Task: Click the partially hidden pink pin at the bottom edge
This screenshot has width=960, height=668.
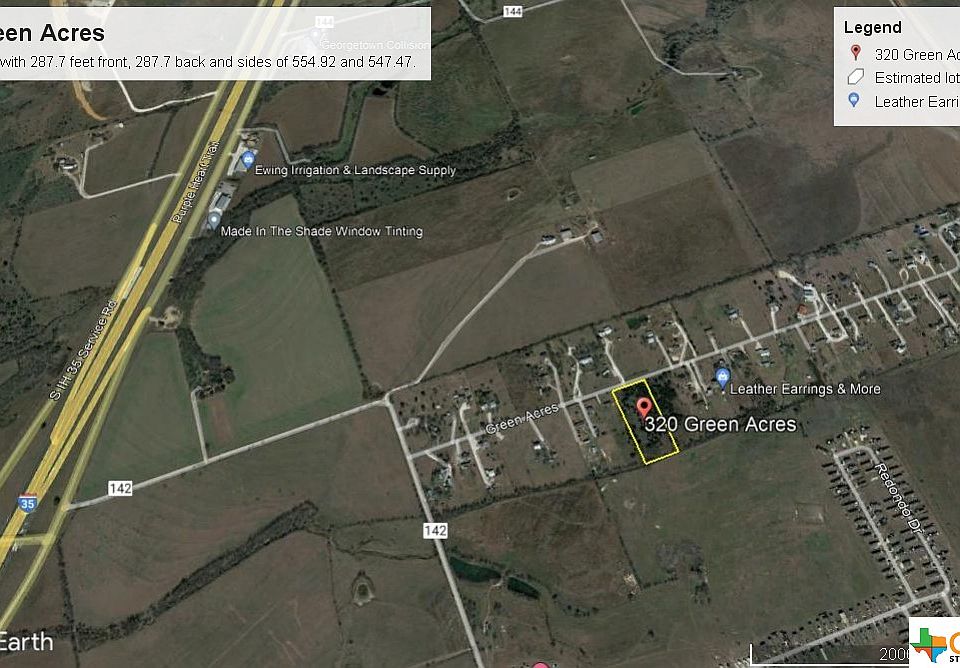Action: pyautogui.click(x=540, y=664)
